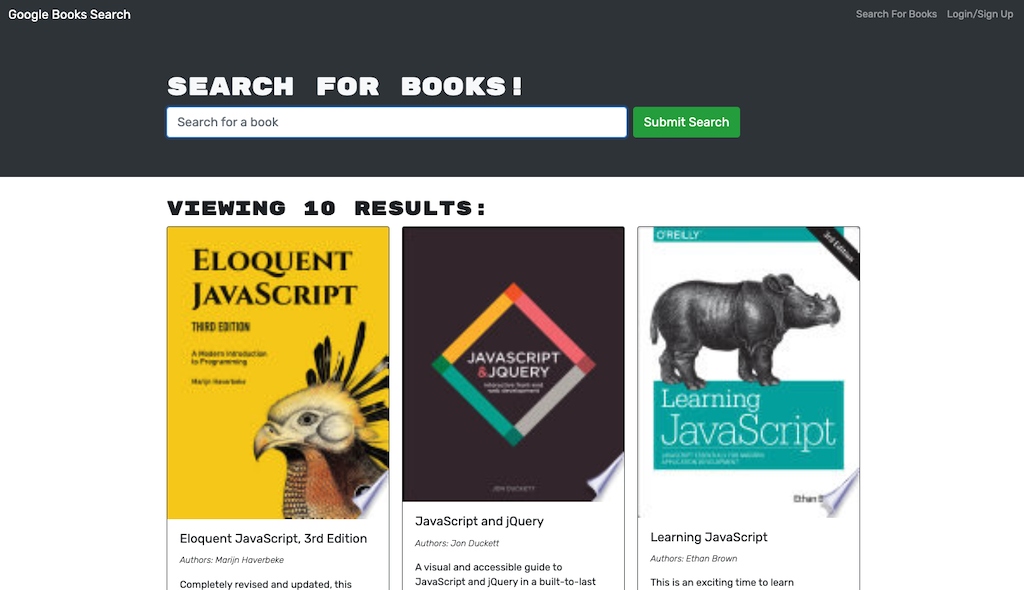1024x590 pixels.
Task: Click the Eloquent JavaScript cover image
Action: [x=278, y=372]
